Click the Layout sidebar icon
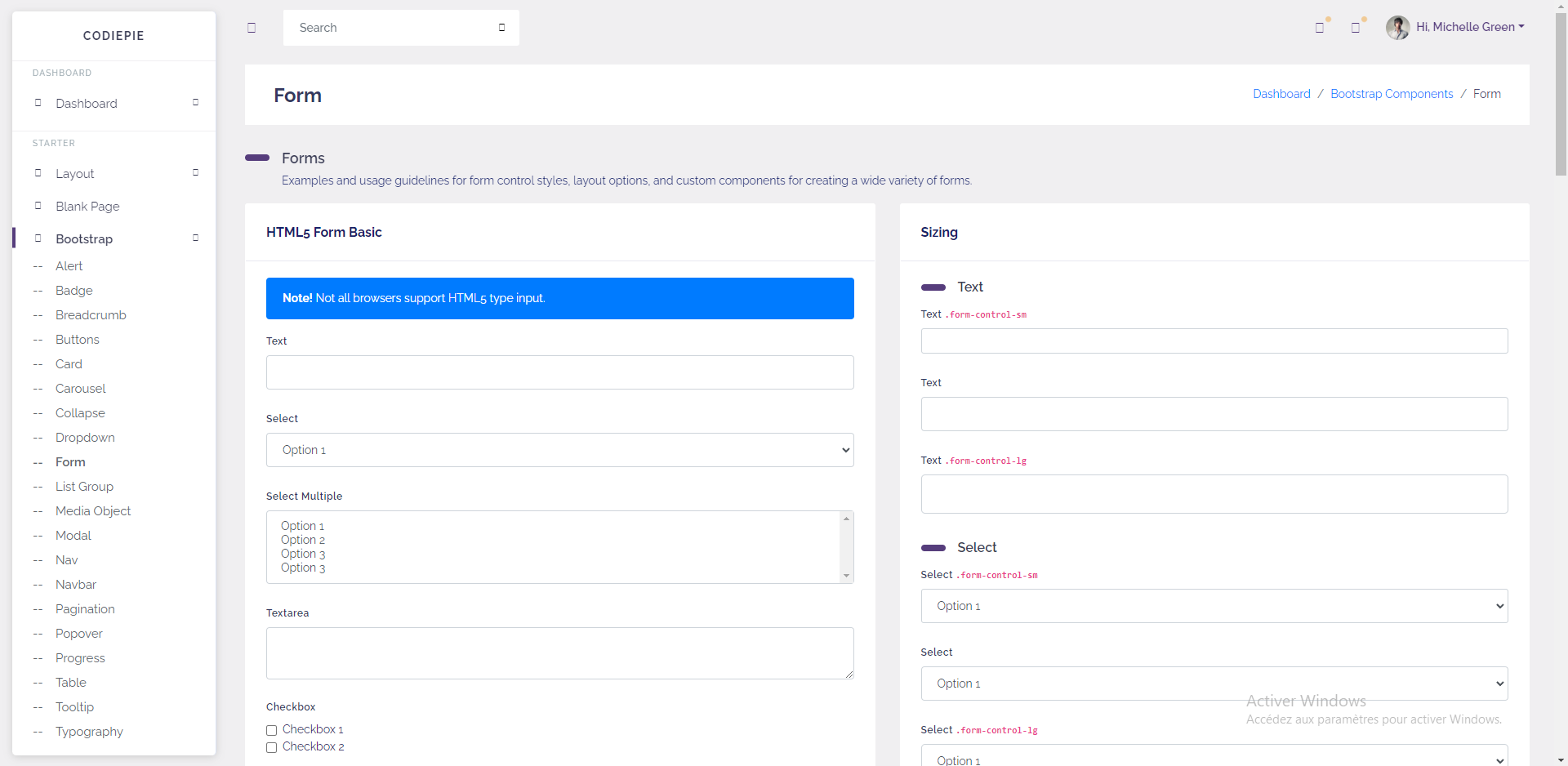The width and height of the screenshot is (1568, 766). click(38, 173)
